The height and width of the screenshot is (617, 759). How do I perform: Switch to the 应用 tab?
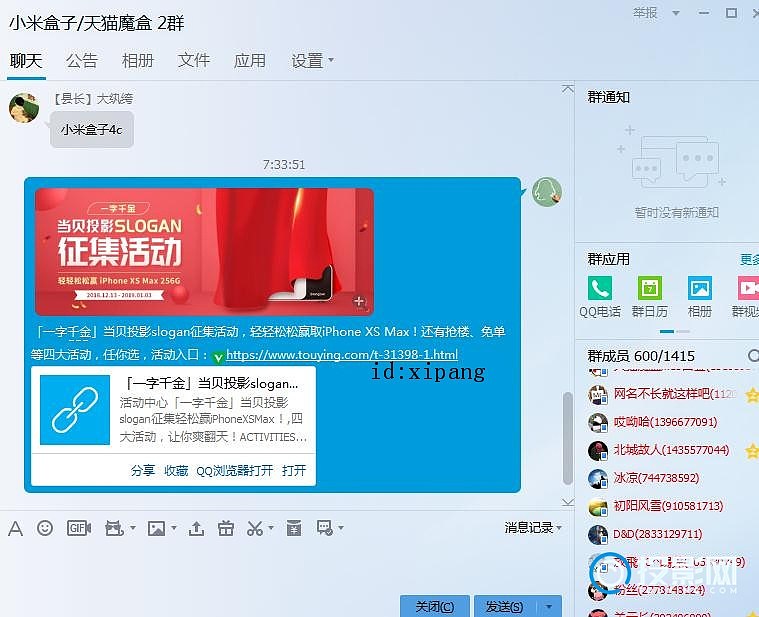tap(250, 61)
